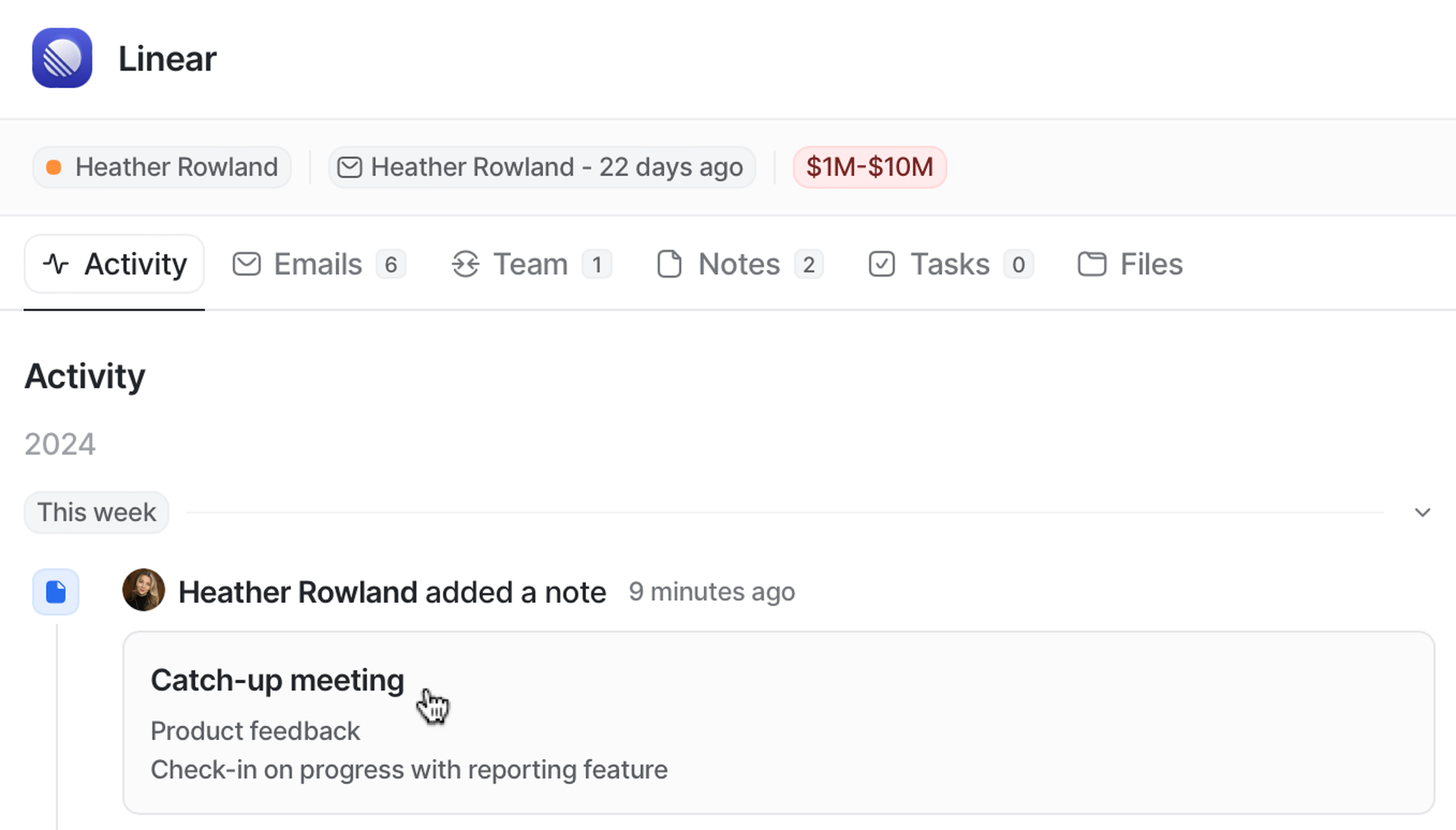Screen dimensions: 1456x830
Task: Open the Catch-up meeting note card
Action: (x=778, y=722)
